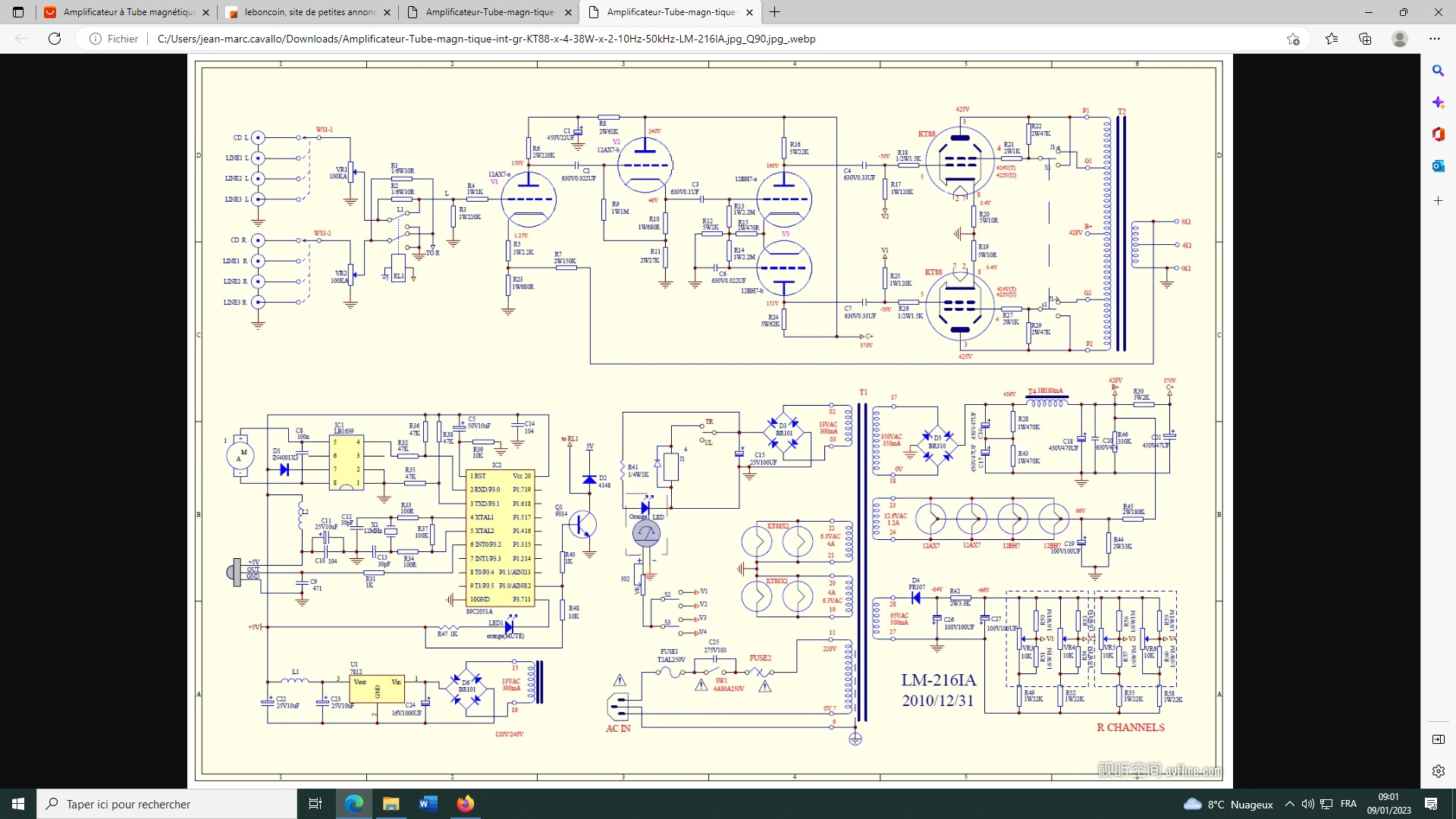Open the volume control

pyautogui.click(x=1308, y=804)
